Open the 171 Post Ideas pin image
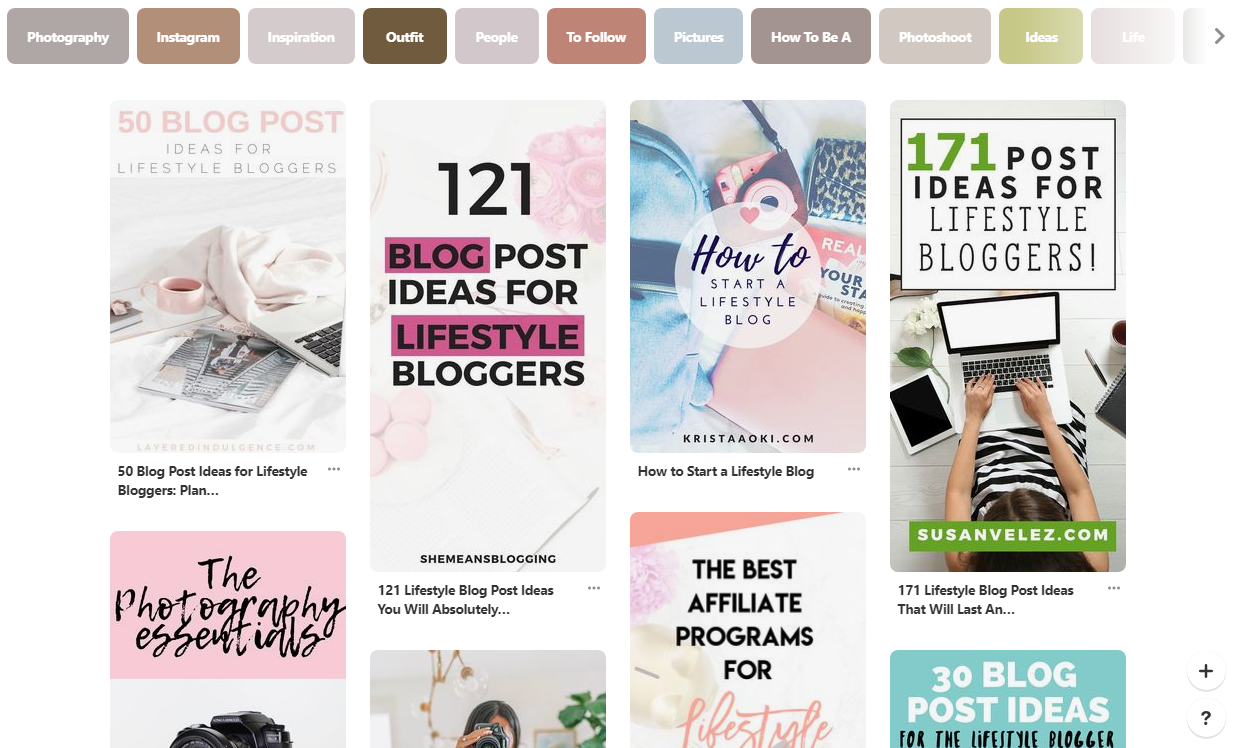 (x=1008, y=336)
